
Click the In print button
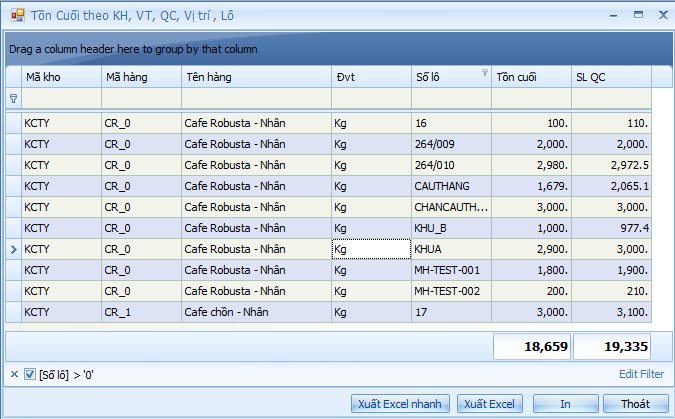(565, 404)
